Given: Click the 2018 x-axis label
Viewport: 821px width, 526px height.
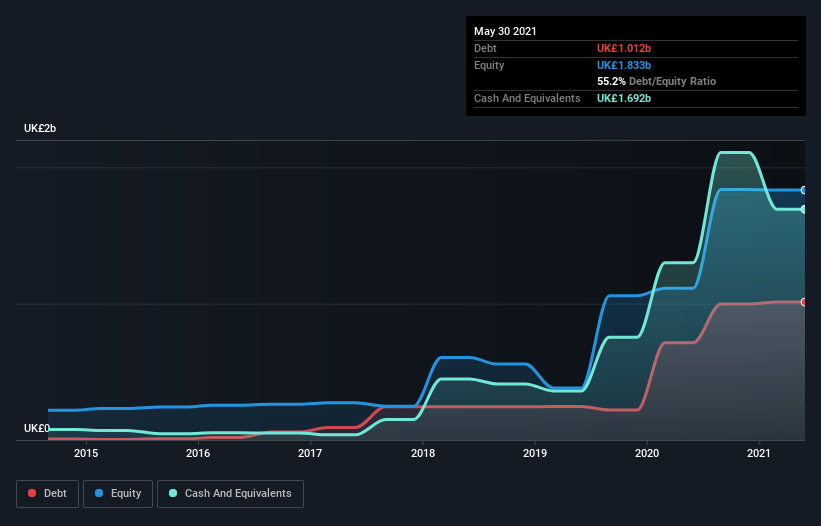Looking at the screenshot, I should tap(423, 453).
